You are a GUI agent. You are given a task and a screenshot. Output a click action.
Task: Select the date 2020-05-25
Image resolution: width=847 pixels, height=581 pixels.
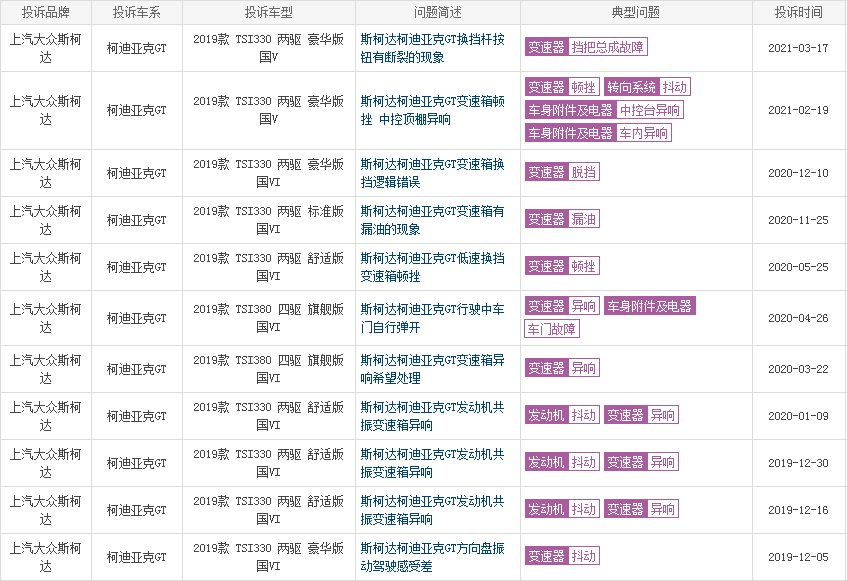(x=798, y=267)
